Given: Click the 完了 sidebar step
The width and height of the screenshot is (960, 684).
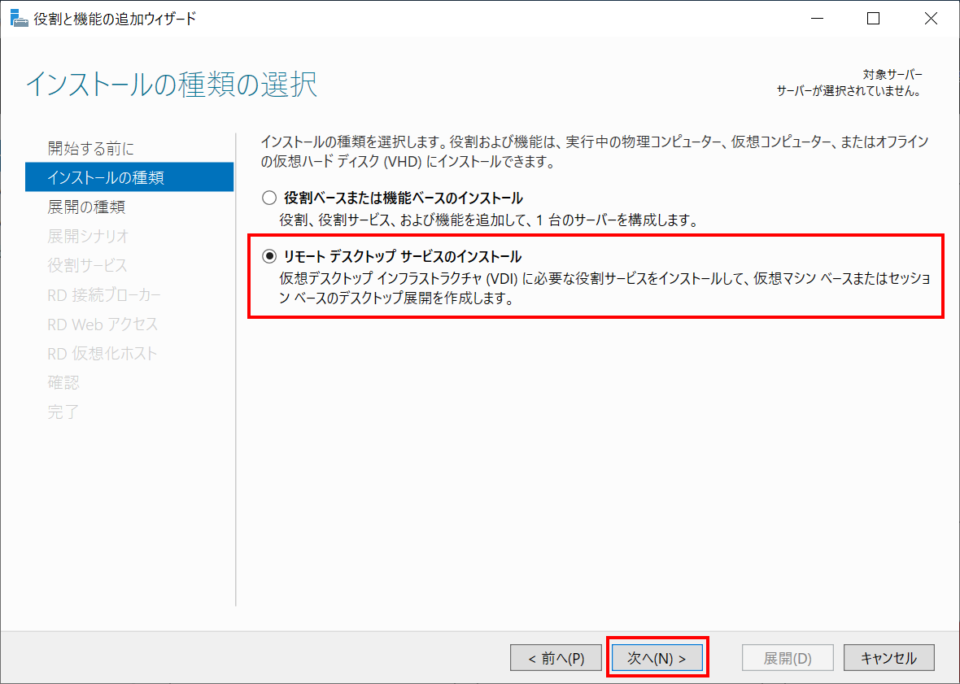Looking at the screenshot, I should tap(63, 412).
